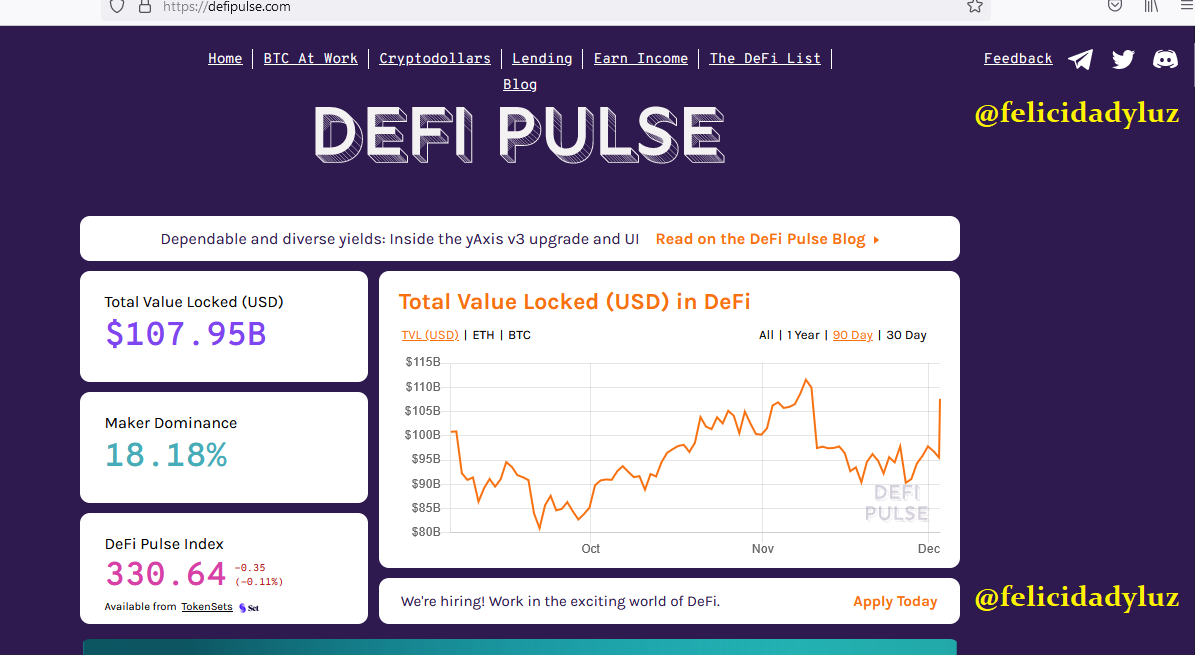Click the DeFi Pulse Index label
This screenshot has width=1195, height=655.
click(164, 544)
